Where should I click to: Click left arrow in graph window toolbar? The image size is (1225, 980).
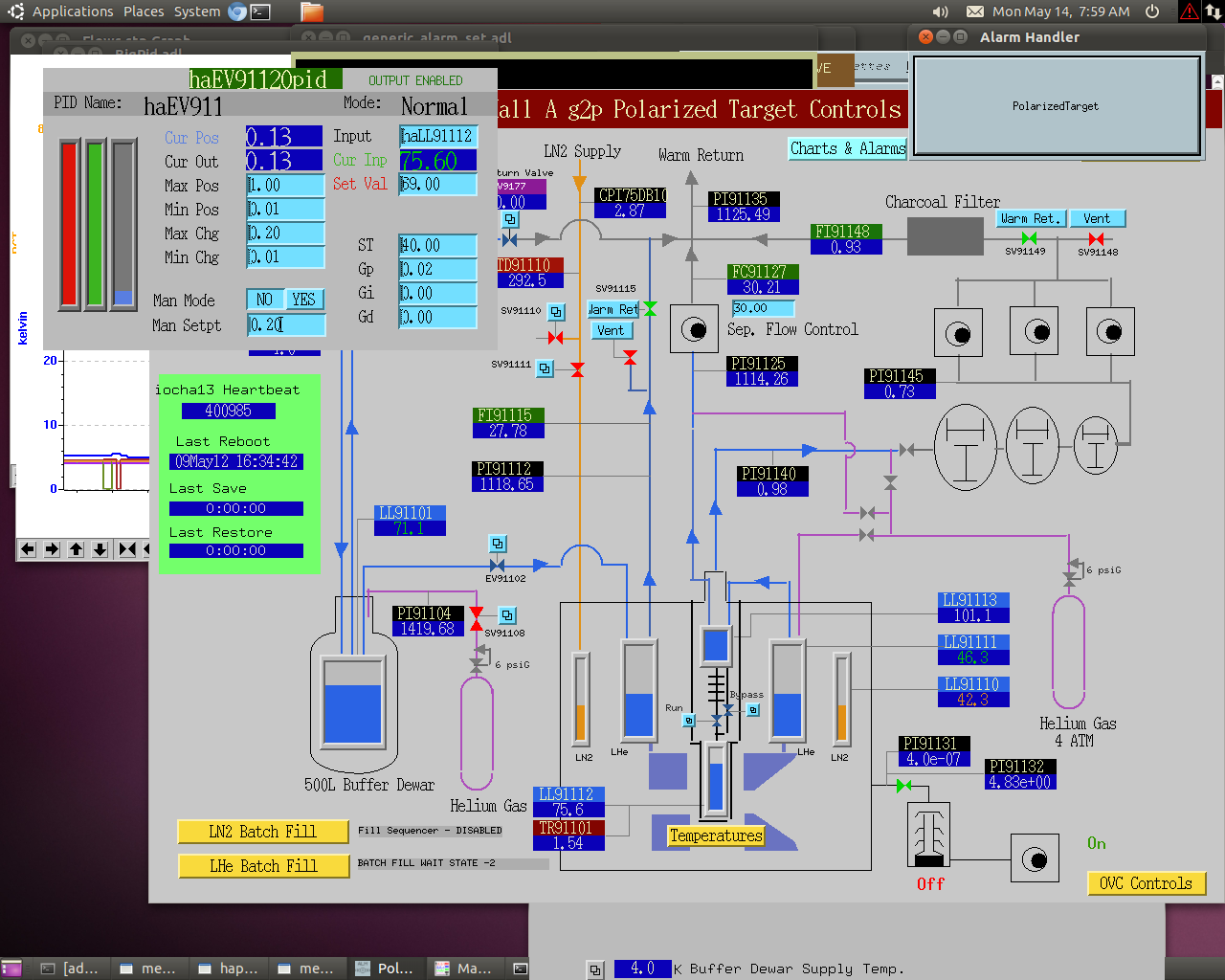click(28, 549)
